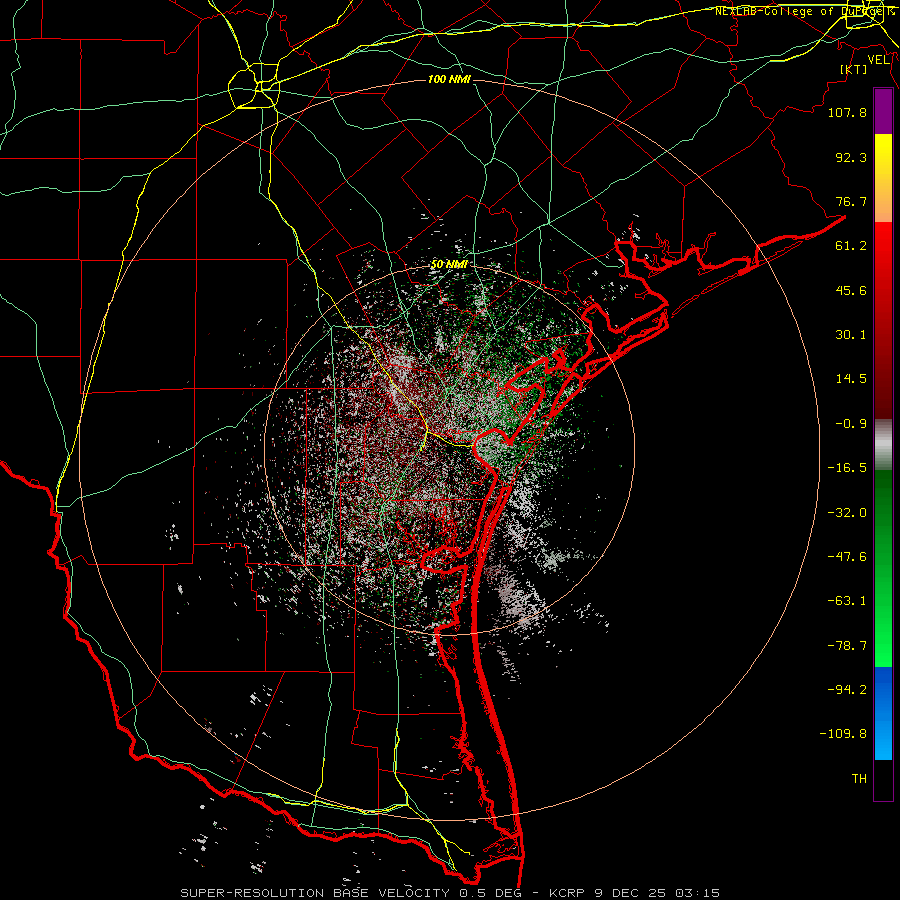The image size is (900, 900).
Task: Click the Super-Resolution Base Velocity caption text
Action: (x=449, y=893)
